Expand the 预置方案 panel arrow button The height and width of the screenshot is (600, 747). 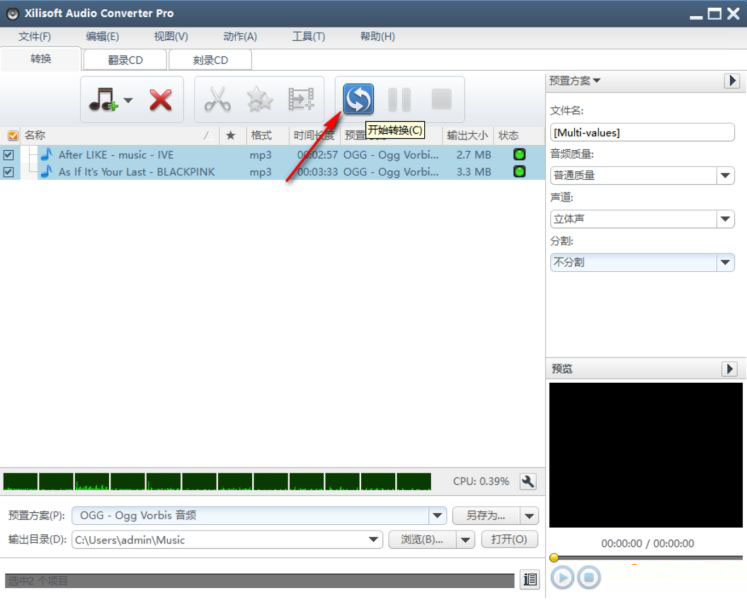coord(732,81)
